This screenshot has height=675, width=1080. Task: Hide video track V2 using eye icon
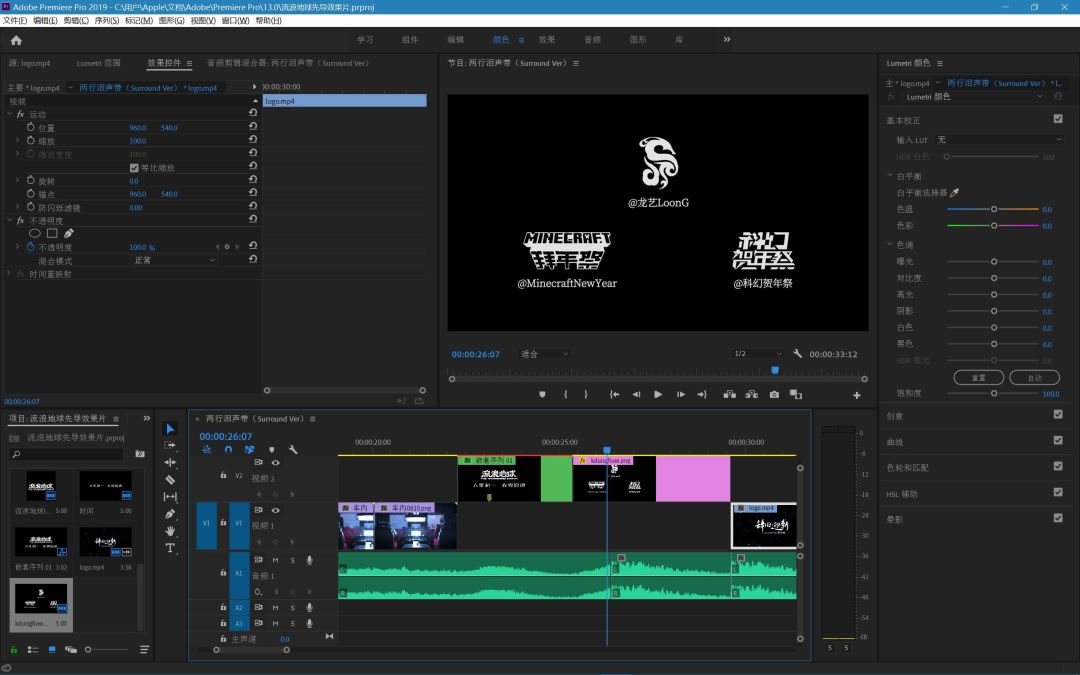tap(275, 463)
